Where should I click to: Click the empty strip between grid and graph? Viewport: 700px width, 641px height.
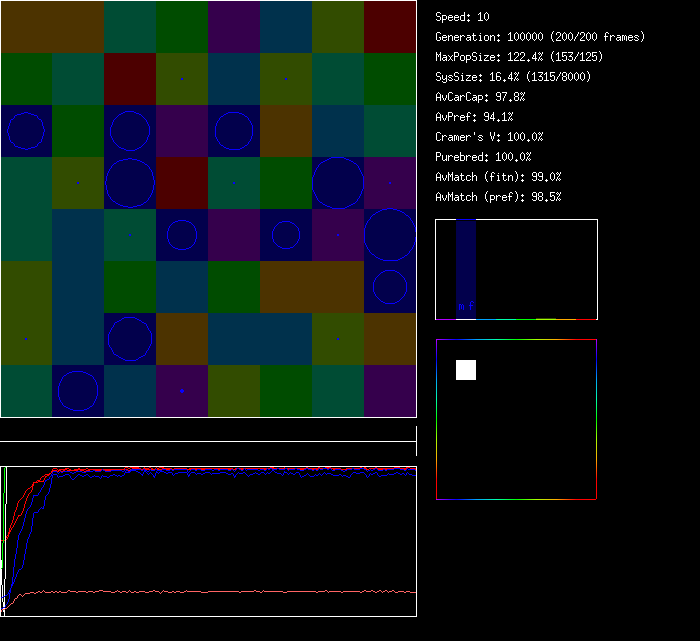tap(208, 430)
